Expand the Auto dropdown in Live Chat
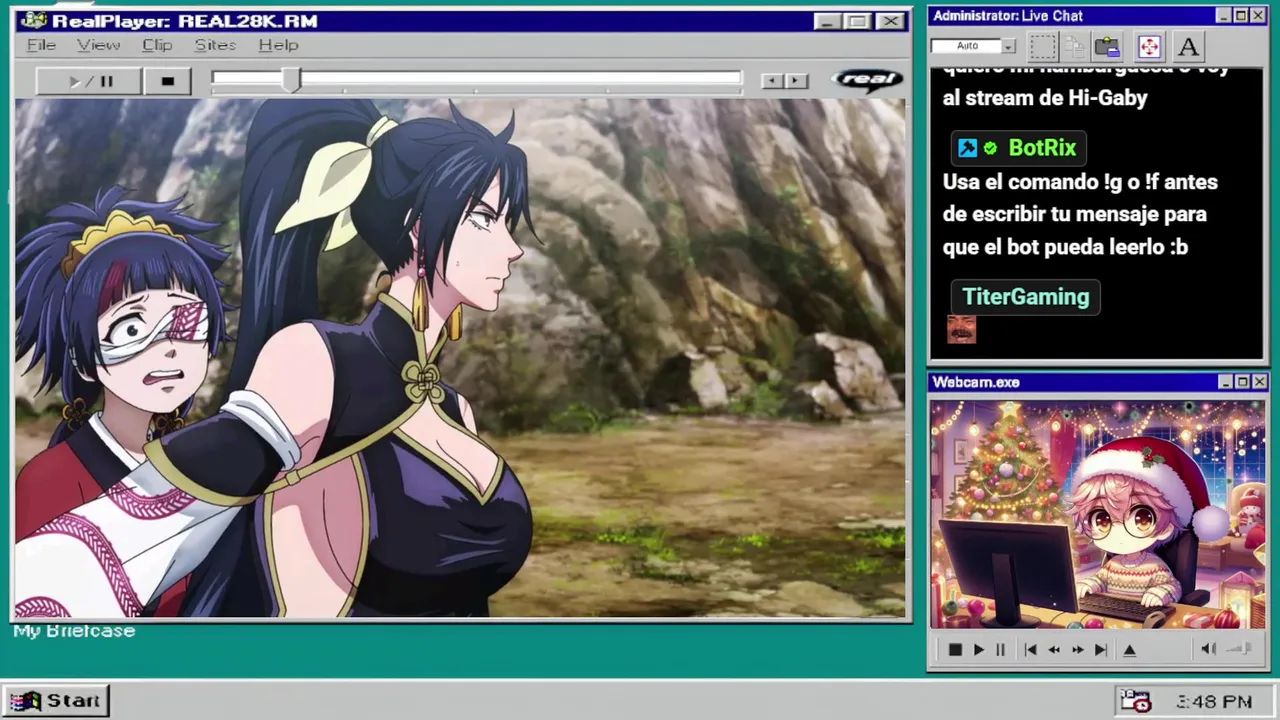1280x720 pixels. click(x=1009, y=46)
